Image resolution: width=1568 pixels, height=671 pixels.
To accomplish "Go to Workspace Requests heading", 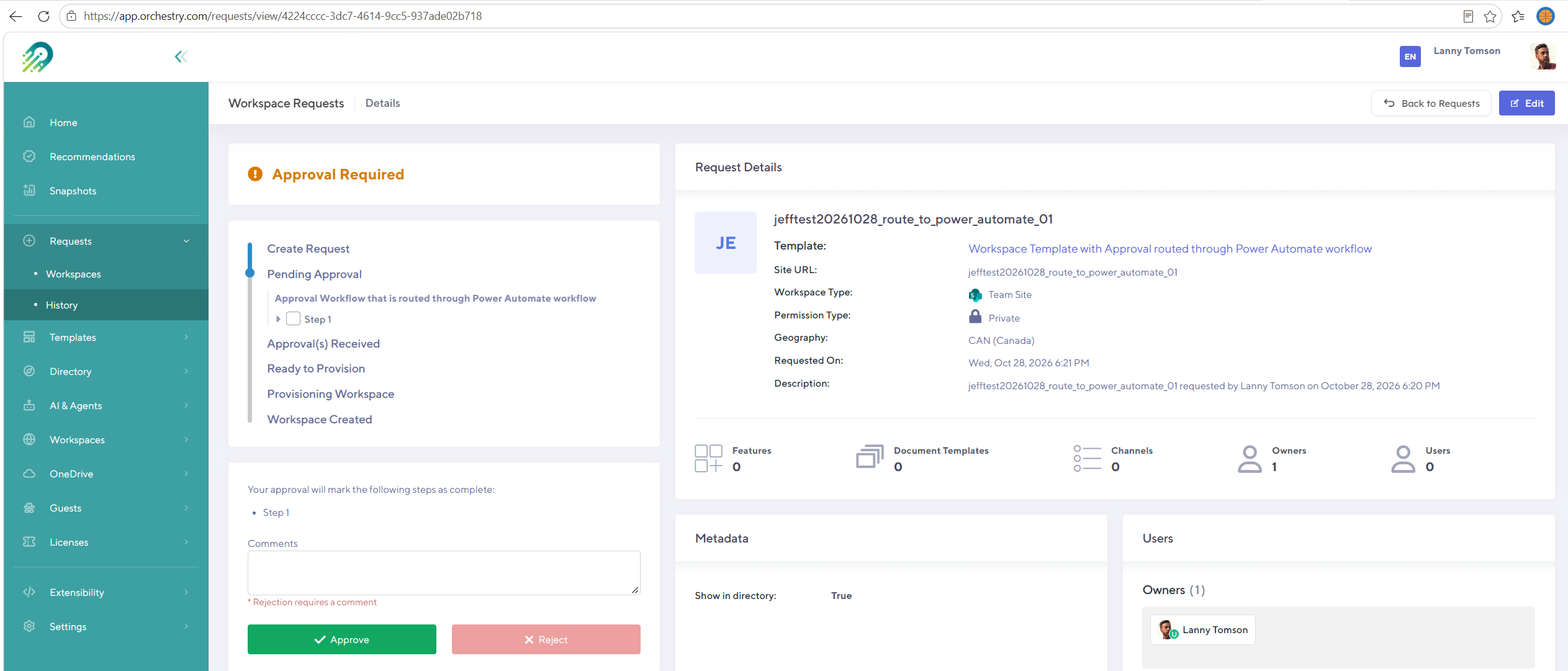I will pyautogui.click(x=286, y=103).
